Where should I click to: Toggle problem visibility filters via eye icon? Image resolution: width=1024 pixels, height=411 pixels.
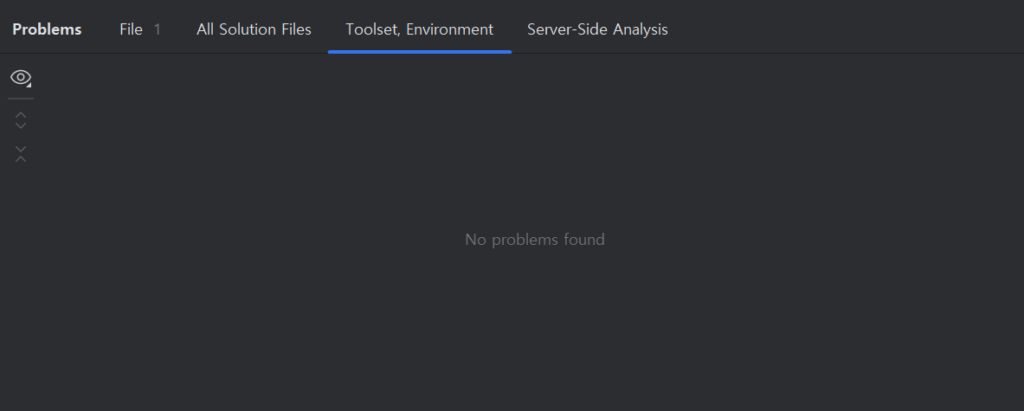point(21,78)
